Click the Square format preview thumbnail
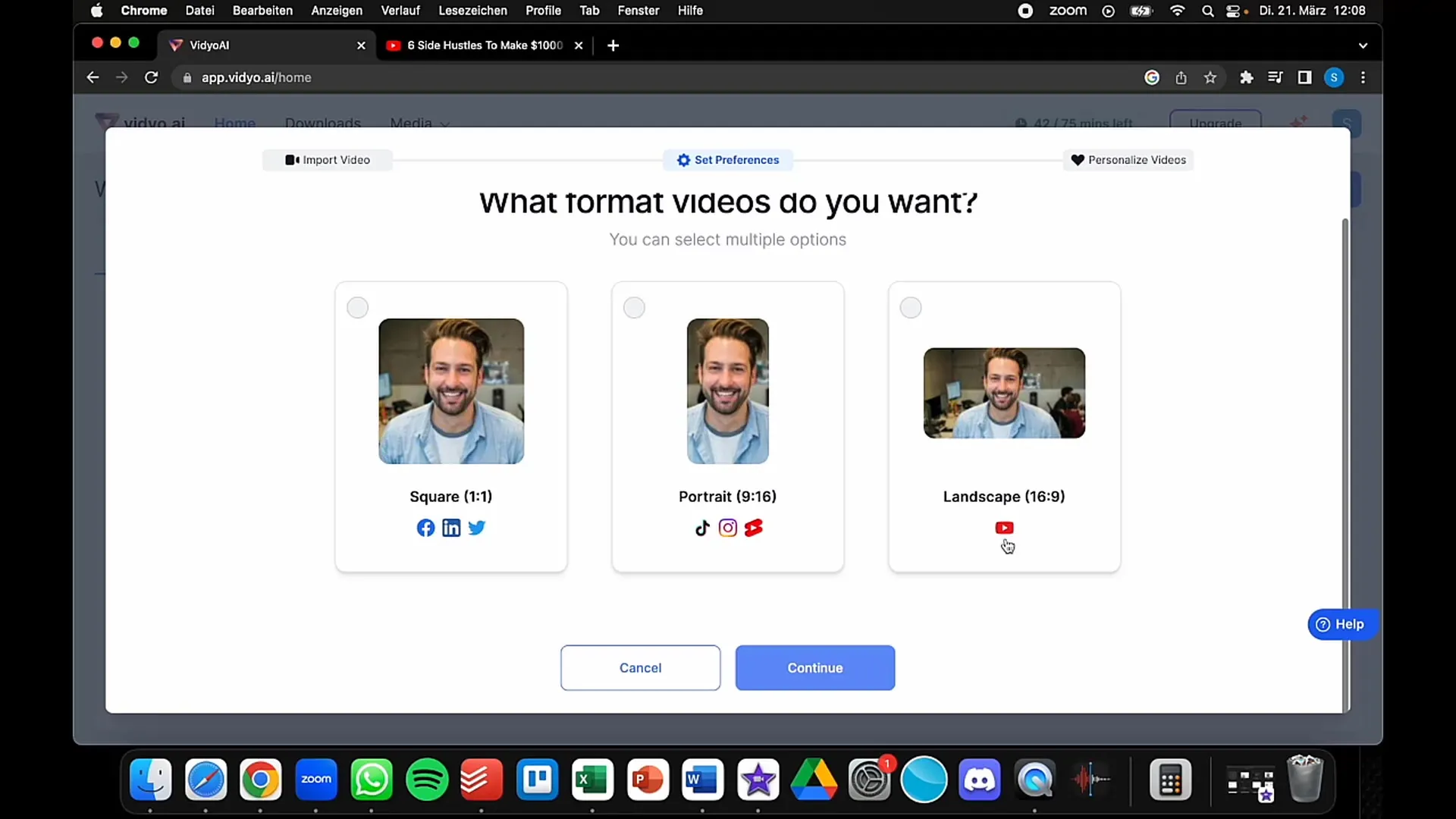The image size is (1456, 819). pos(451,391)
